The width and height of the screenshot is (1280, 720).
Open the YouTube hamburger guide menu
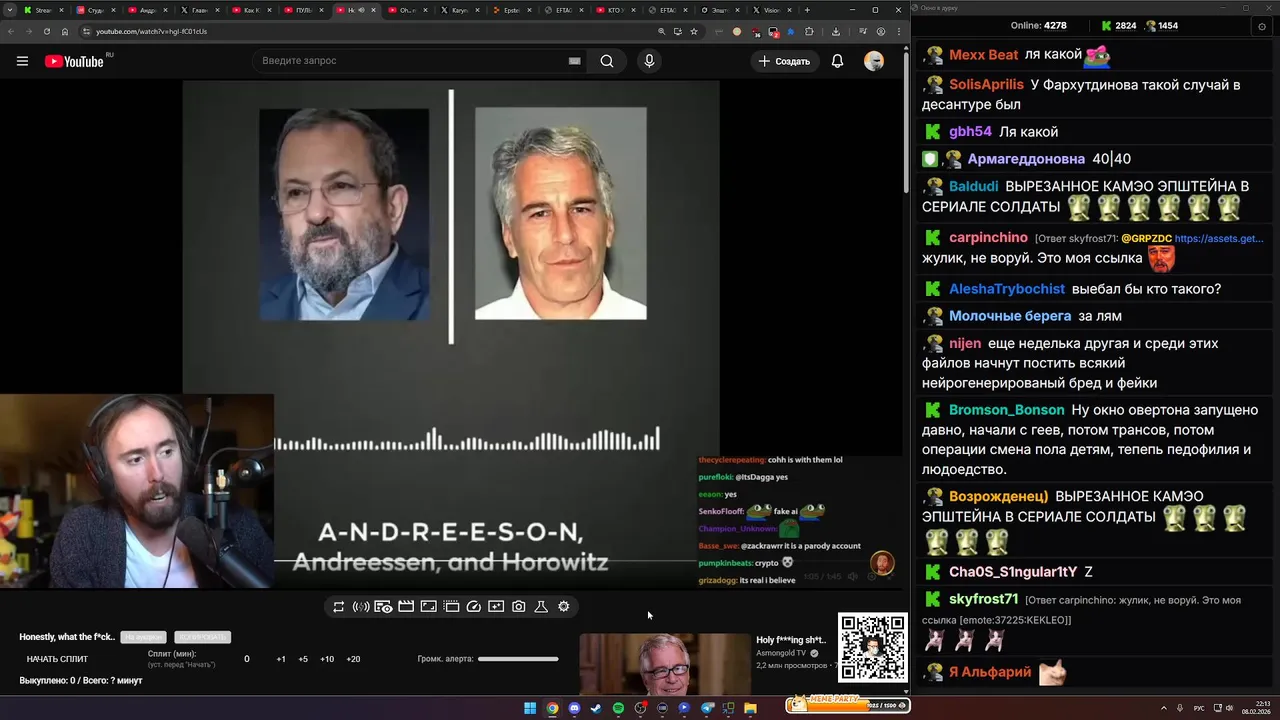(x=22, y=61)
